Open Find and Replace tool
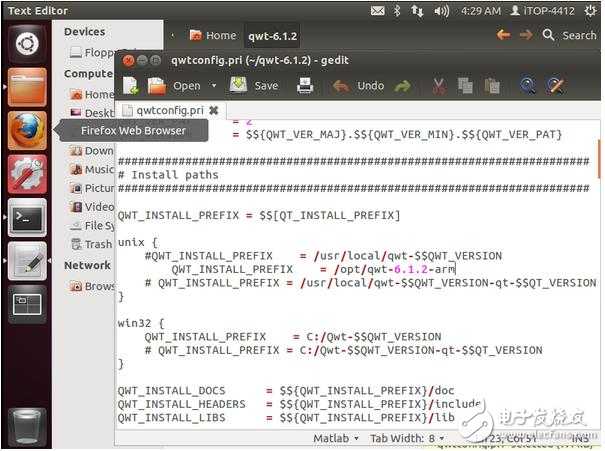Viewport: 605px width, 451px height. click(x=555, y=86)
